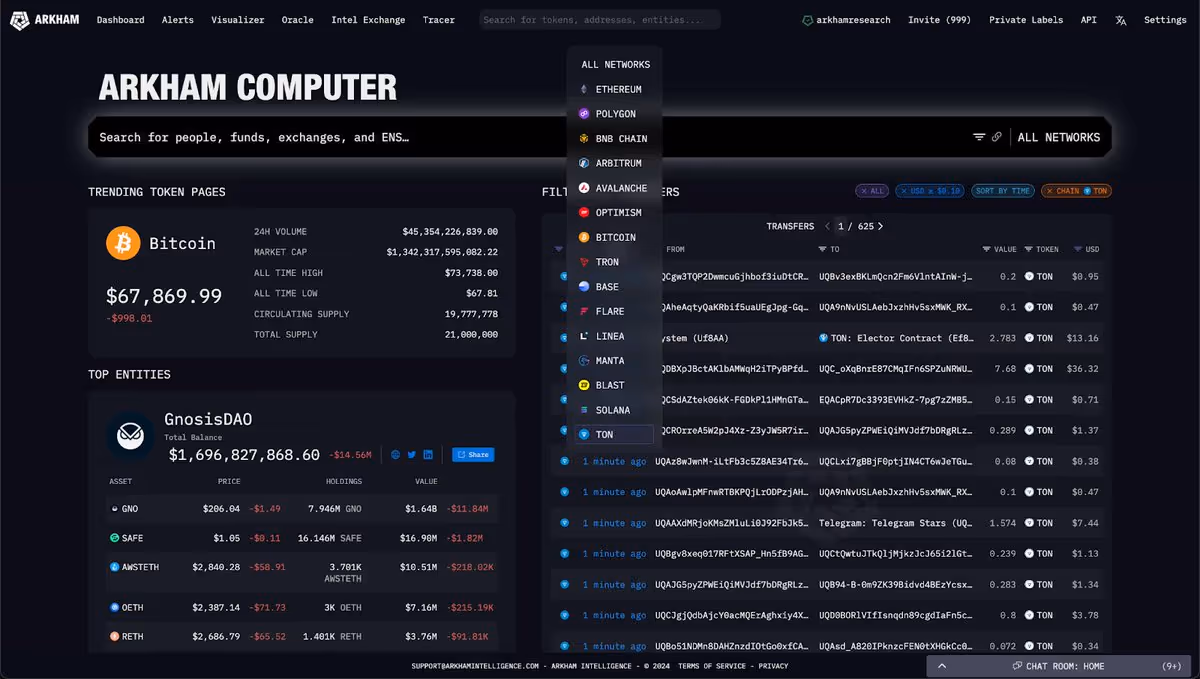Select Flare in network menu

(x=615, y=311)
